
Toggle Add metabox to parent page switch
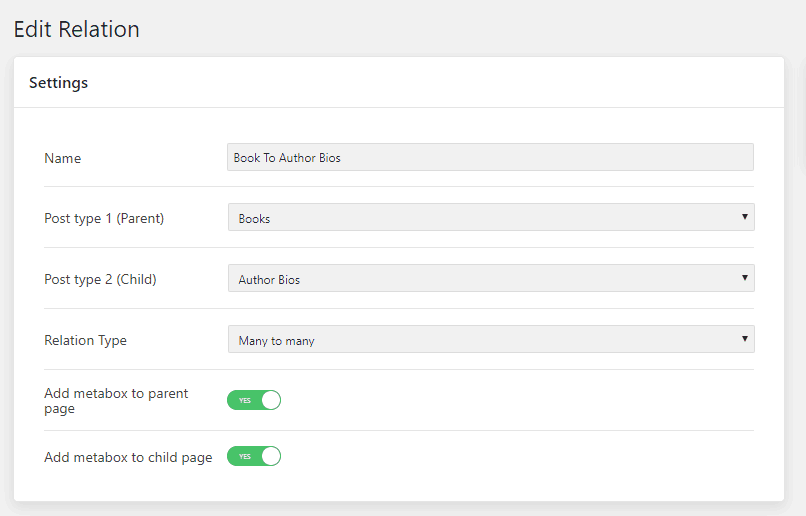(254, 400)
